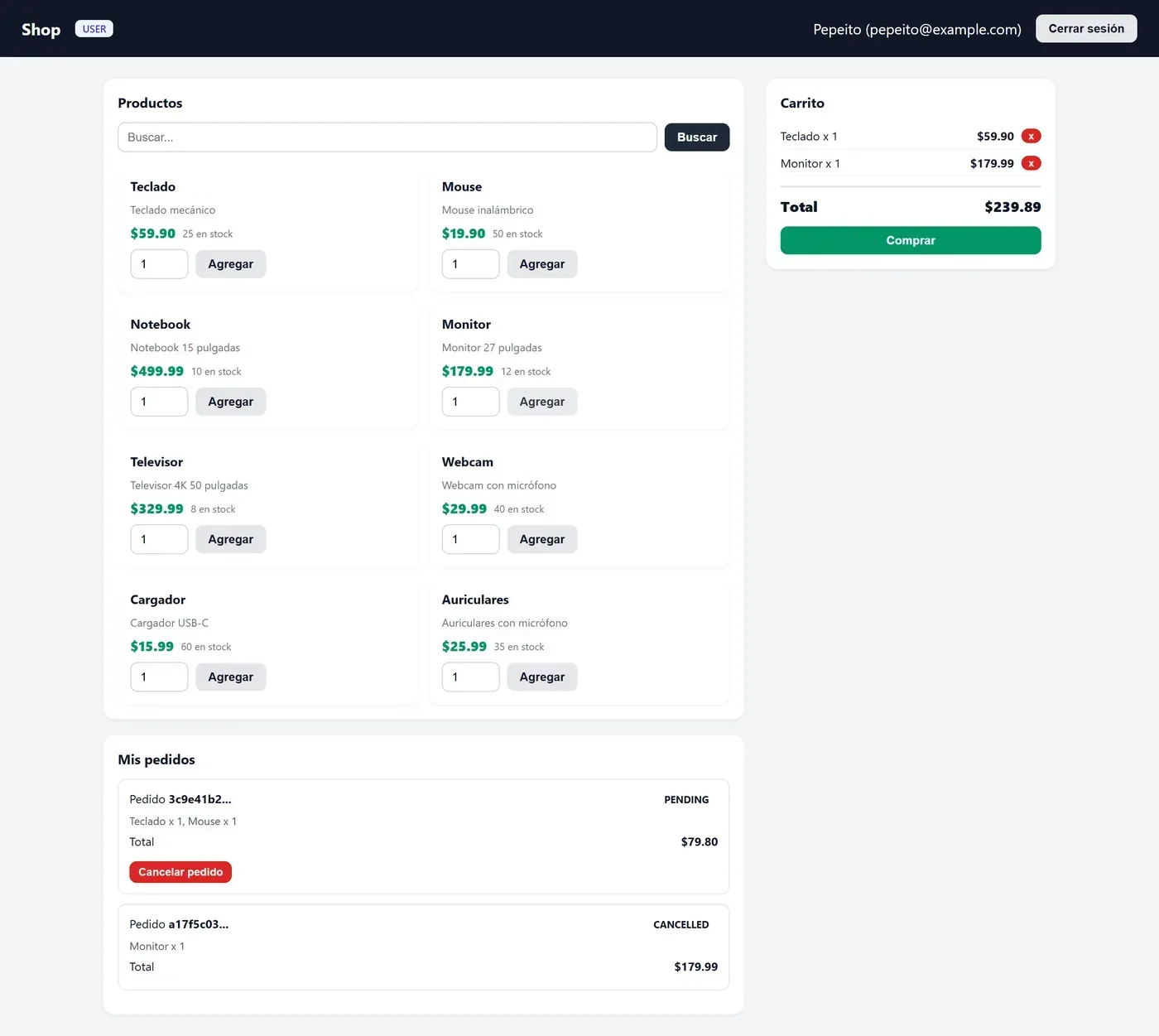Click the Buscar button
Viewport: 1159px width, 1036px height.
697,137
